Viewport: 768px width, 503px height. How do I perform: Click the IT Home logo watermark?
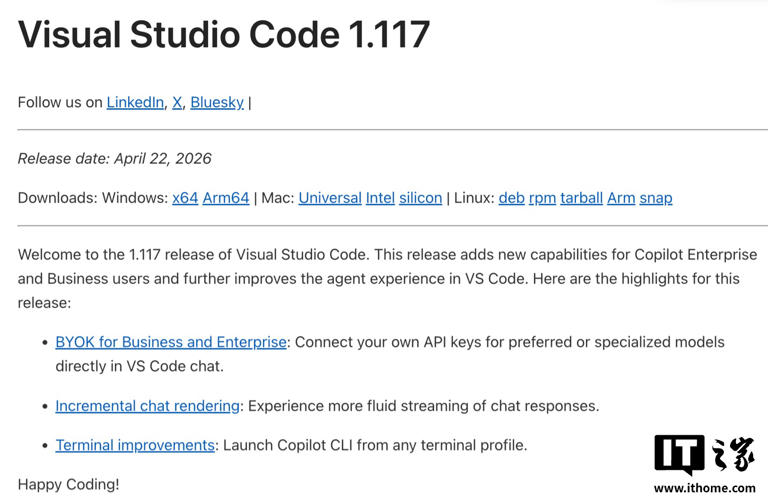point(704,455)
